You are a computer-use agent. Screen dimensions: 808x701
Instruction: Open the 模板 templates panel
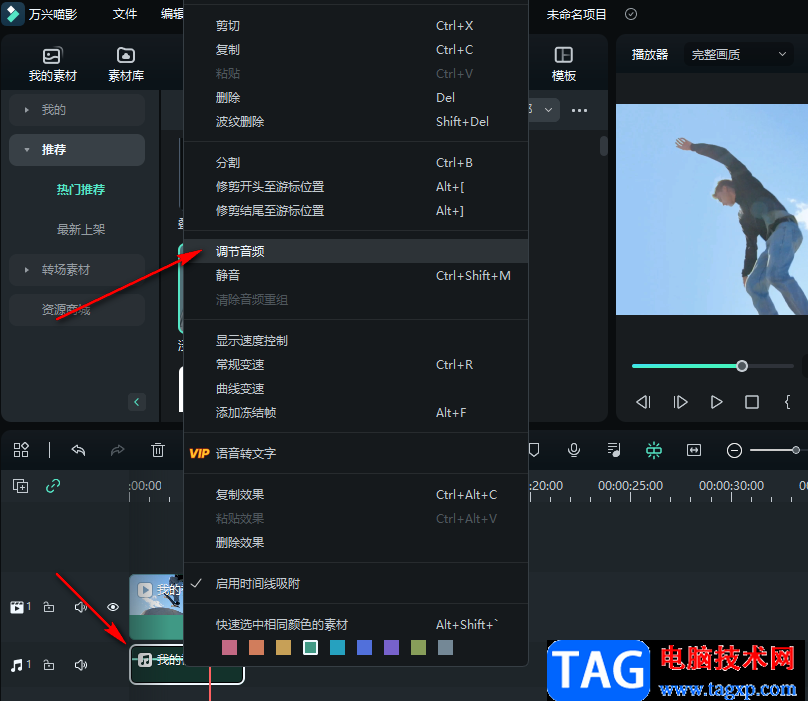pos(563,64)
